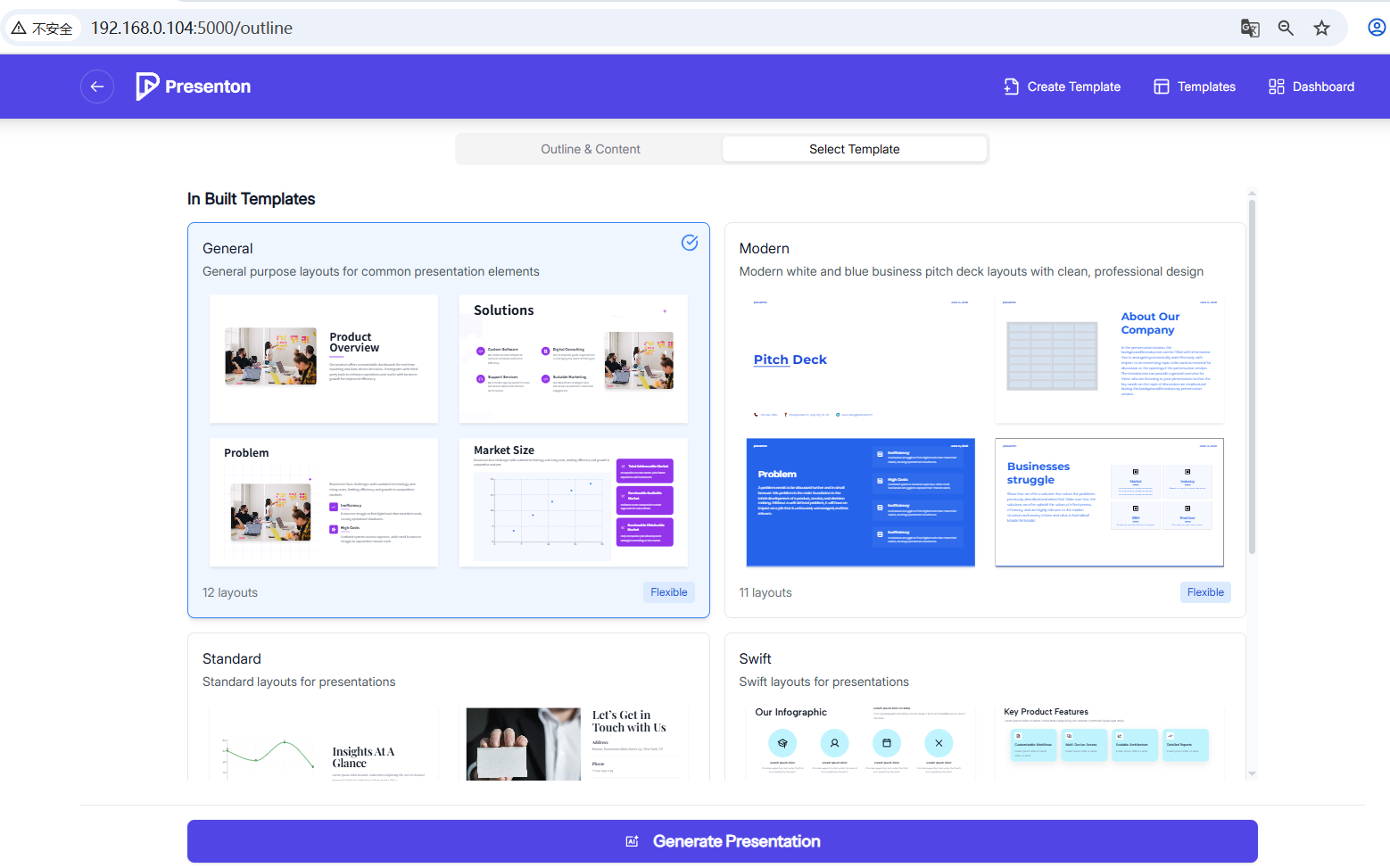Click the blue Problem slide thumbnail
The image size is (1390, 868).
coord(861,502)
